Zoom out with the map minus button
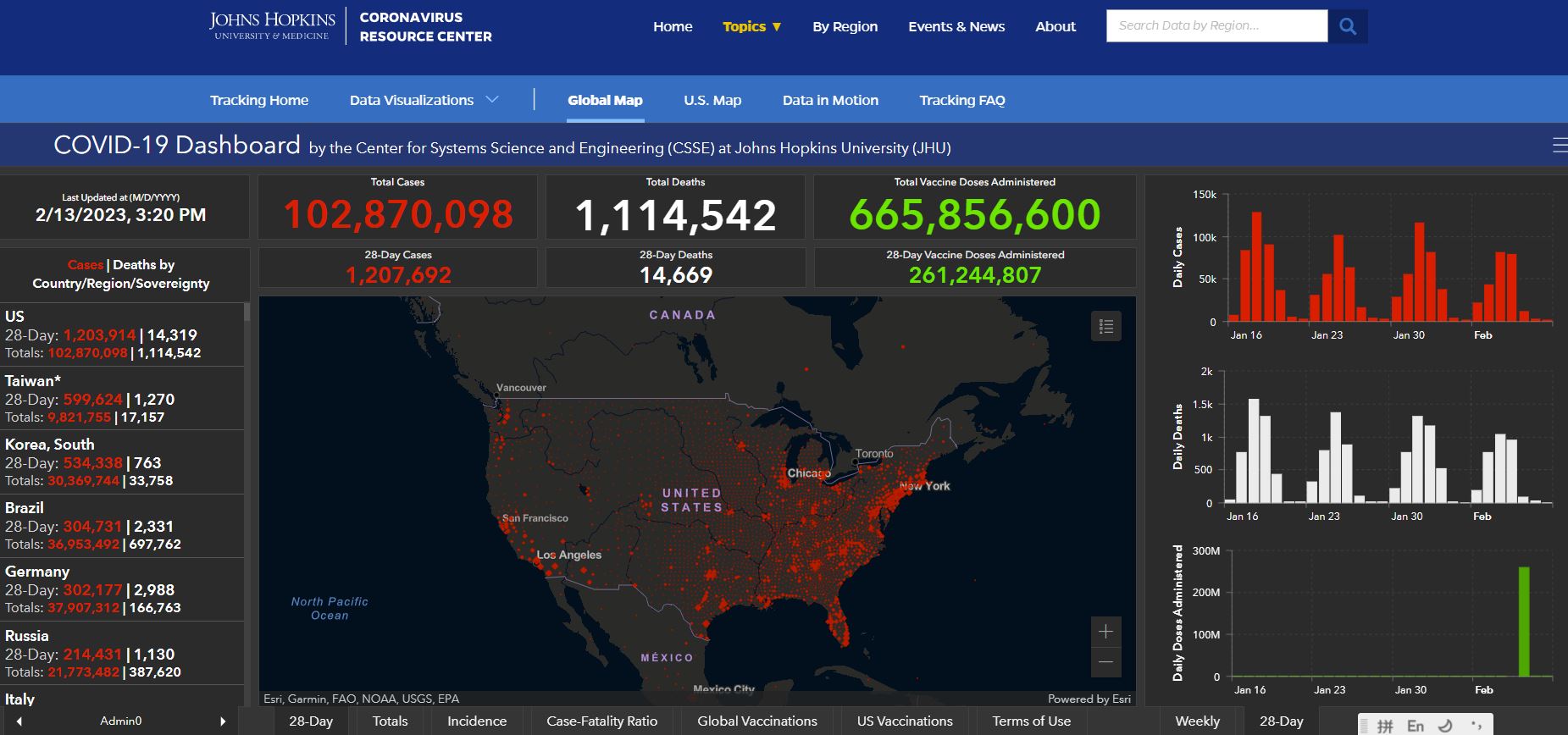The width and height of the screenshot is (1568, 735). pyautogui.click(x=1105, y=662)
